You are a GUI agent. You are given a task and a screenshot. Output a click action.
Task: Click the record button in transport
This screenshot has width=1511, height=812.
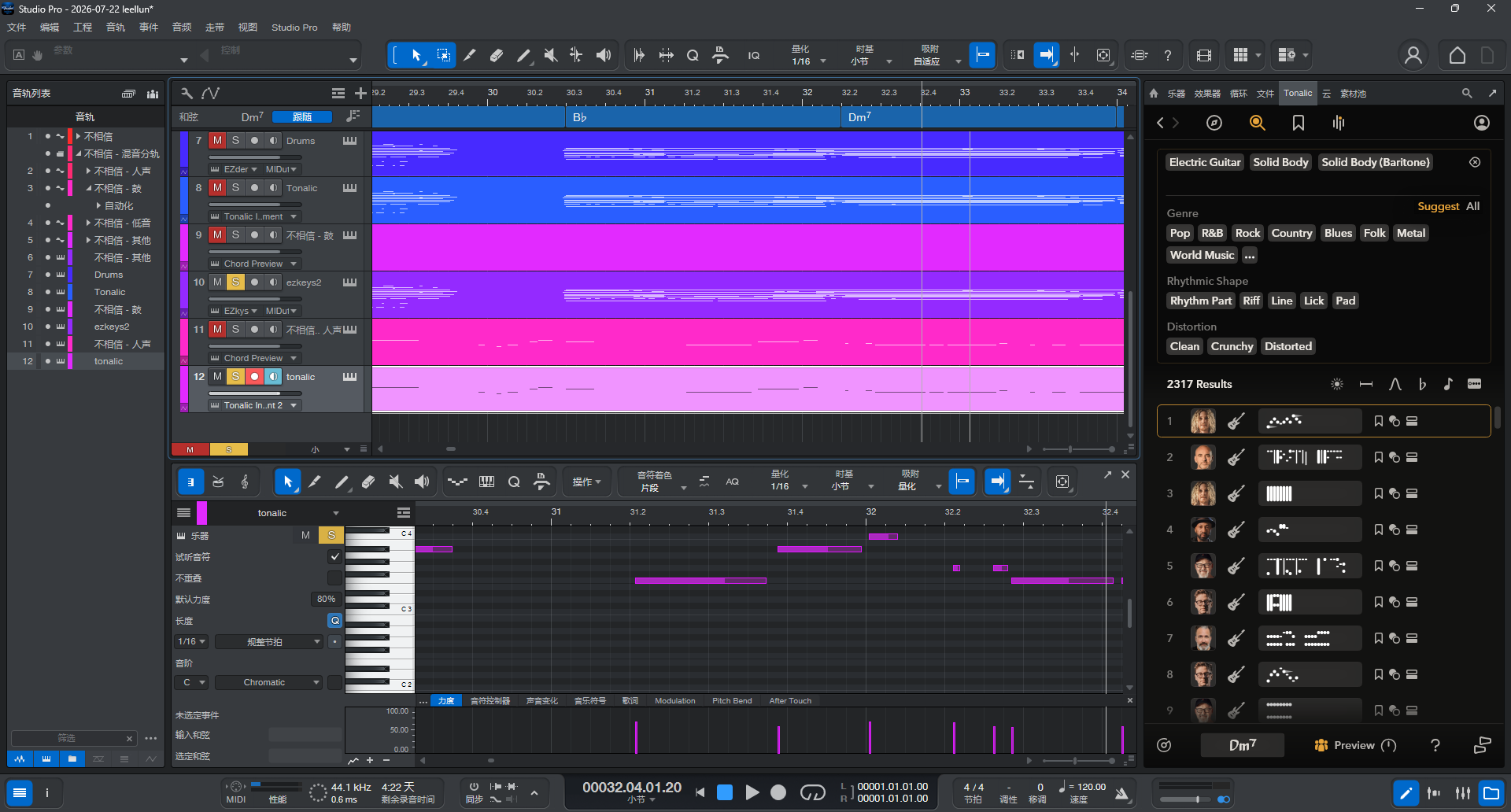[x=778, y=792]
